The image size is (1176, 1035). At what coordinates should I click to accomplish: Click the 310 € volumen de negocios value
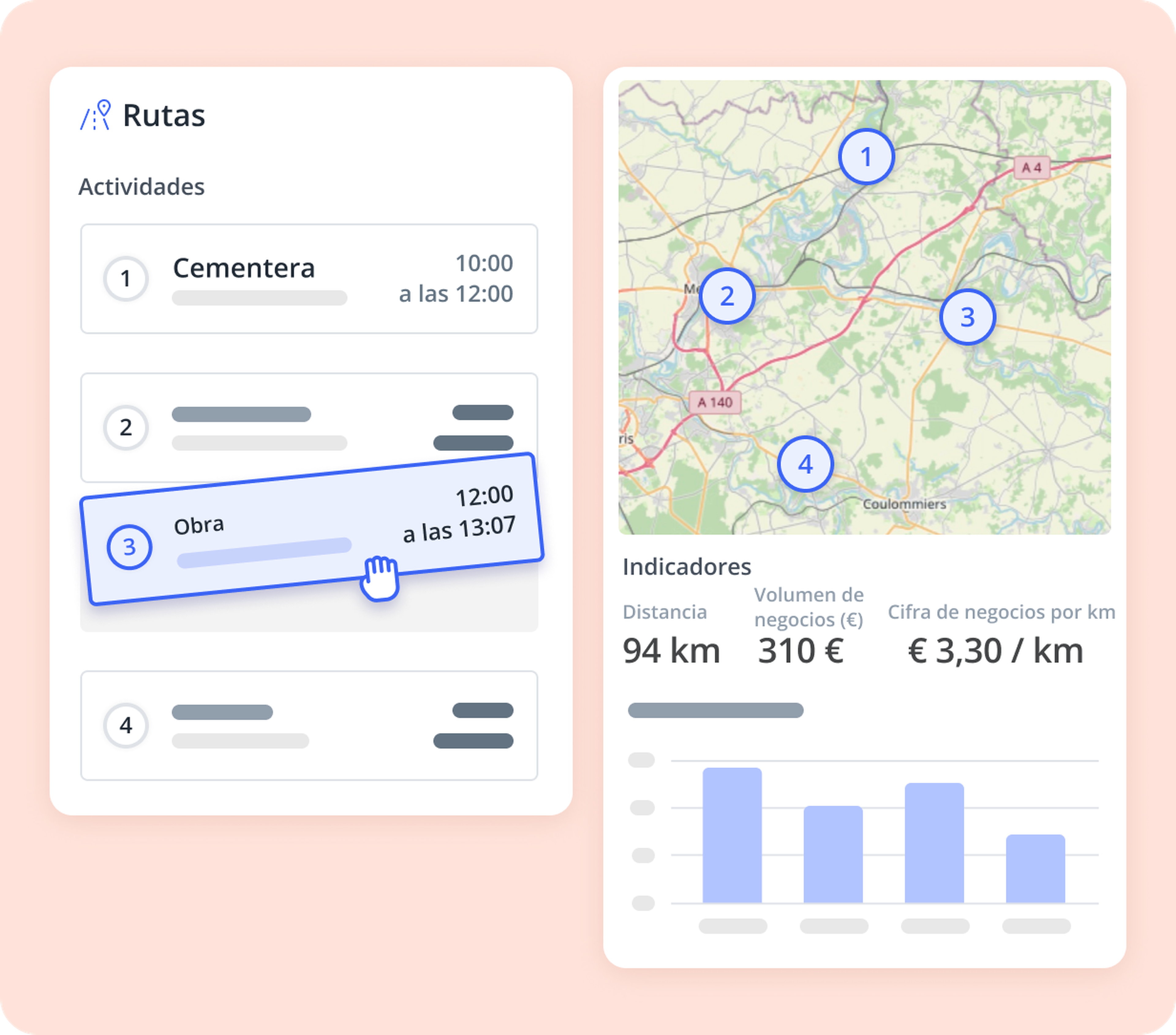pyautogui.click(x=800, y=651)
